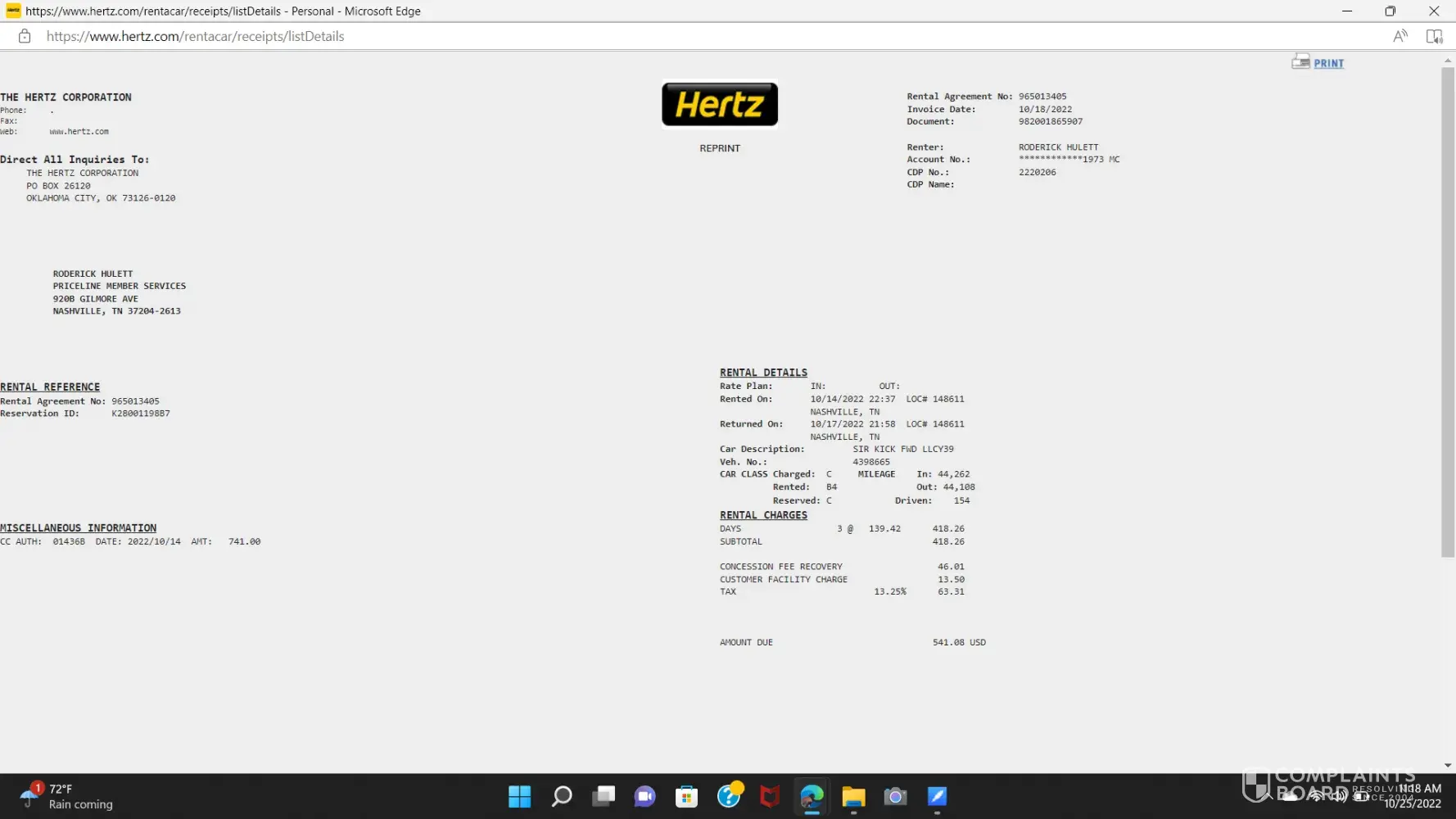Select the 920B GILMORE AVE address line
The image size is (1456, 819).
96,299
